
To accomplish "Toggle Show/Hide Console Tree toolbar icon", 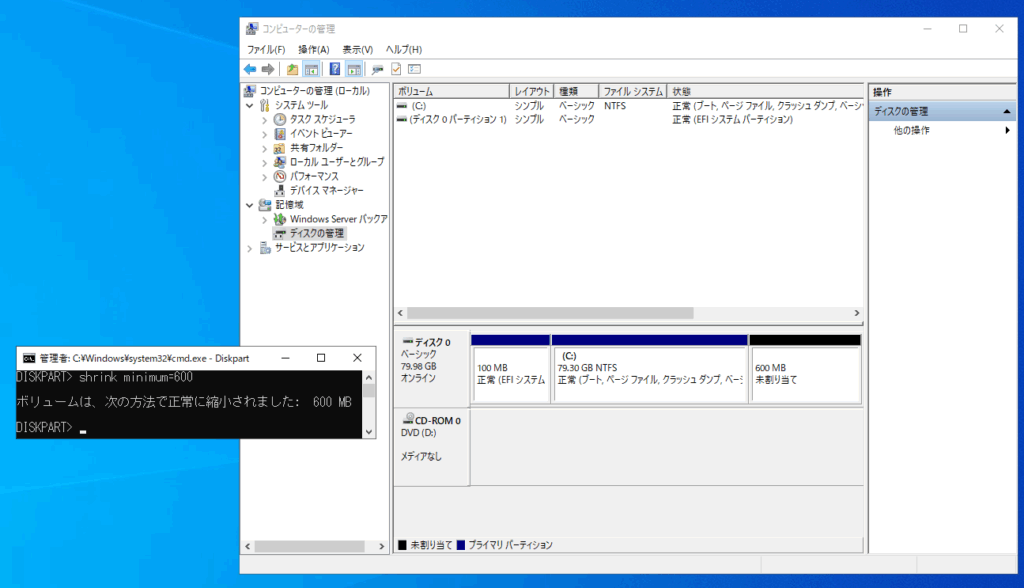I will 311,69.
